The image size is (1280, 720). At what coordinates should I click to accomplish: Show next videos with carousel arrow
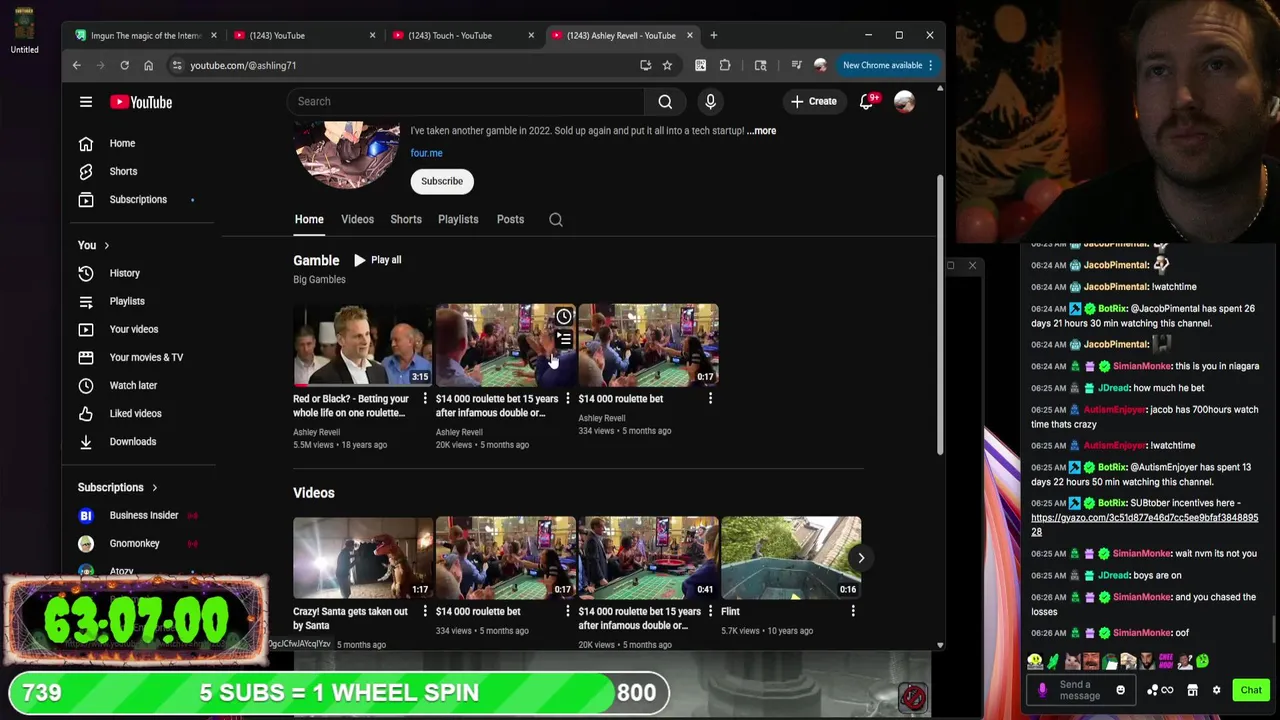pyautogui.click(x=861, y=558)
